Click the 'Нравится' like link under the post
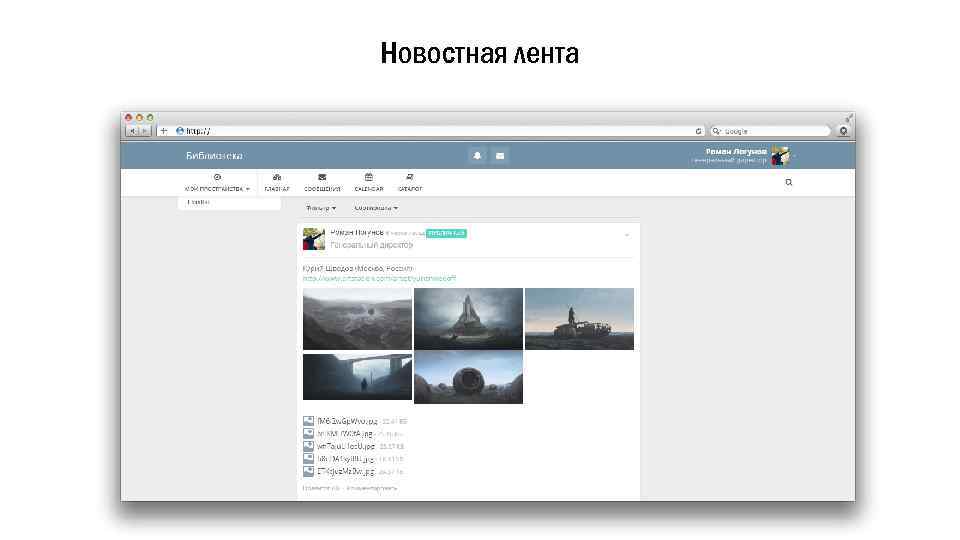Viewport: 960px width, 540px height. click(321, 489)
